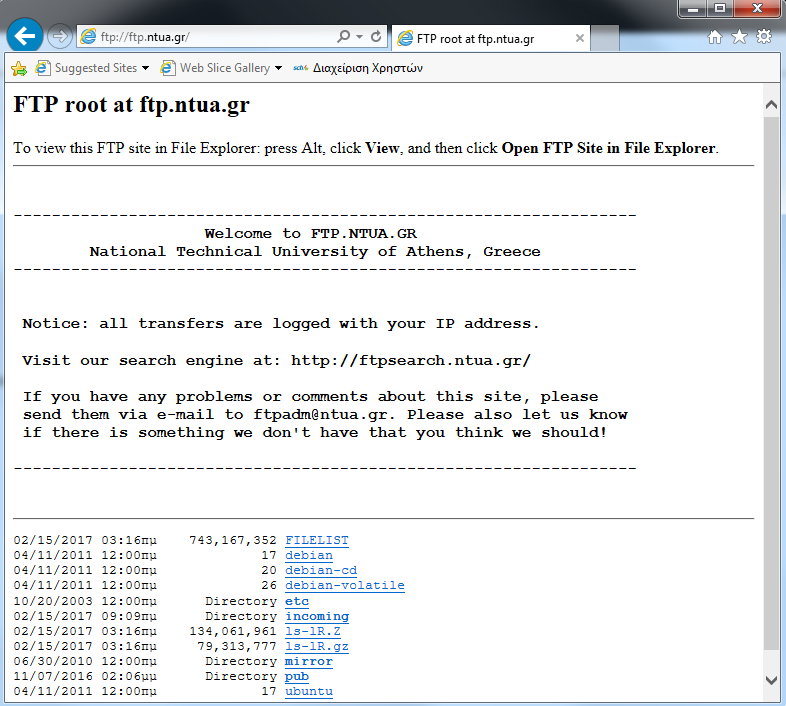Go to the Home page icon
Image resolution: width=786 pixels, height=706 pixels.
pyautogui.click(x=715, y=37)
